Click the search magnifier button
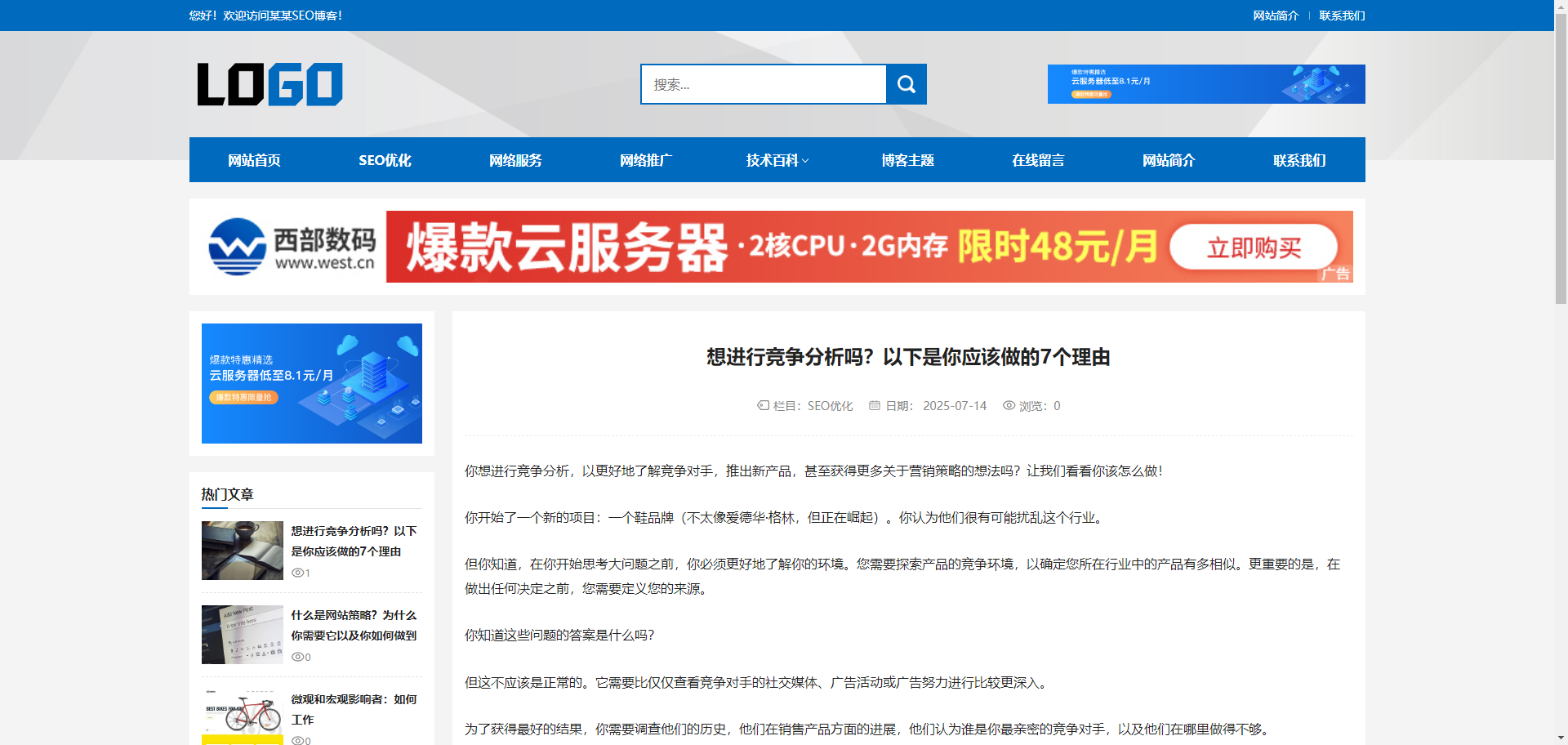Viewport: 1568px width, 745px height. tap(906, 84)
